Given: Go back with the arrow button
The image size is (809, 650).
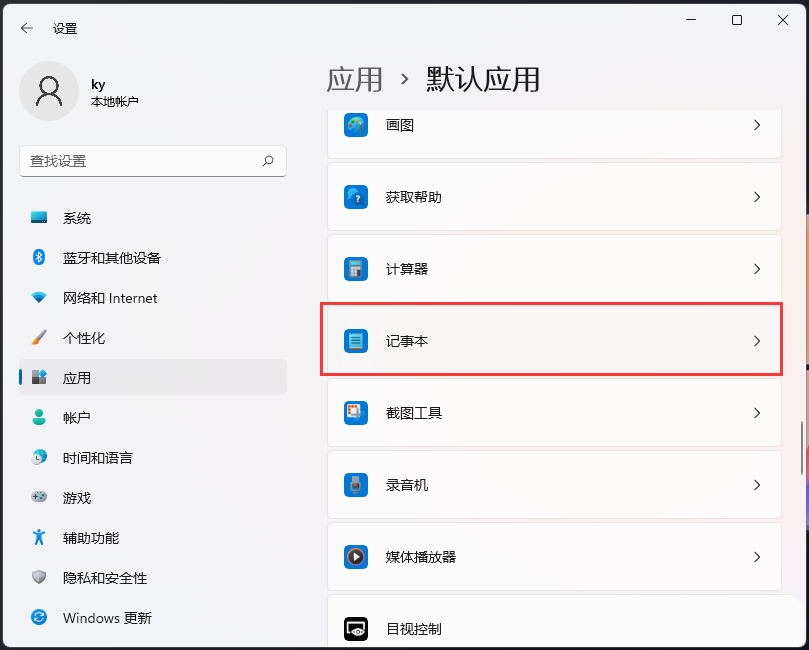Looking at the screenshot, I should 27,28.
